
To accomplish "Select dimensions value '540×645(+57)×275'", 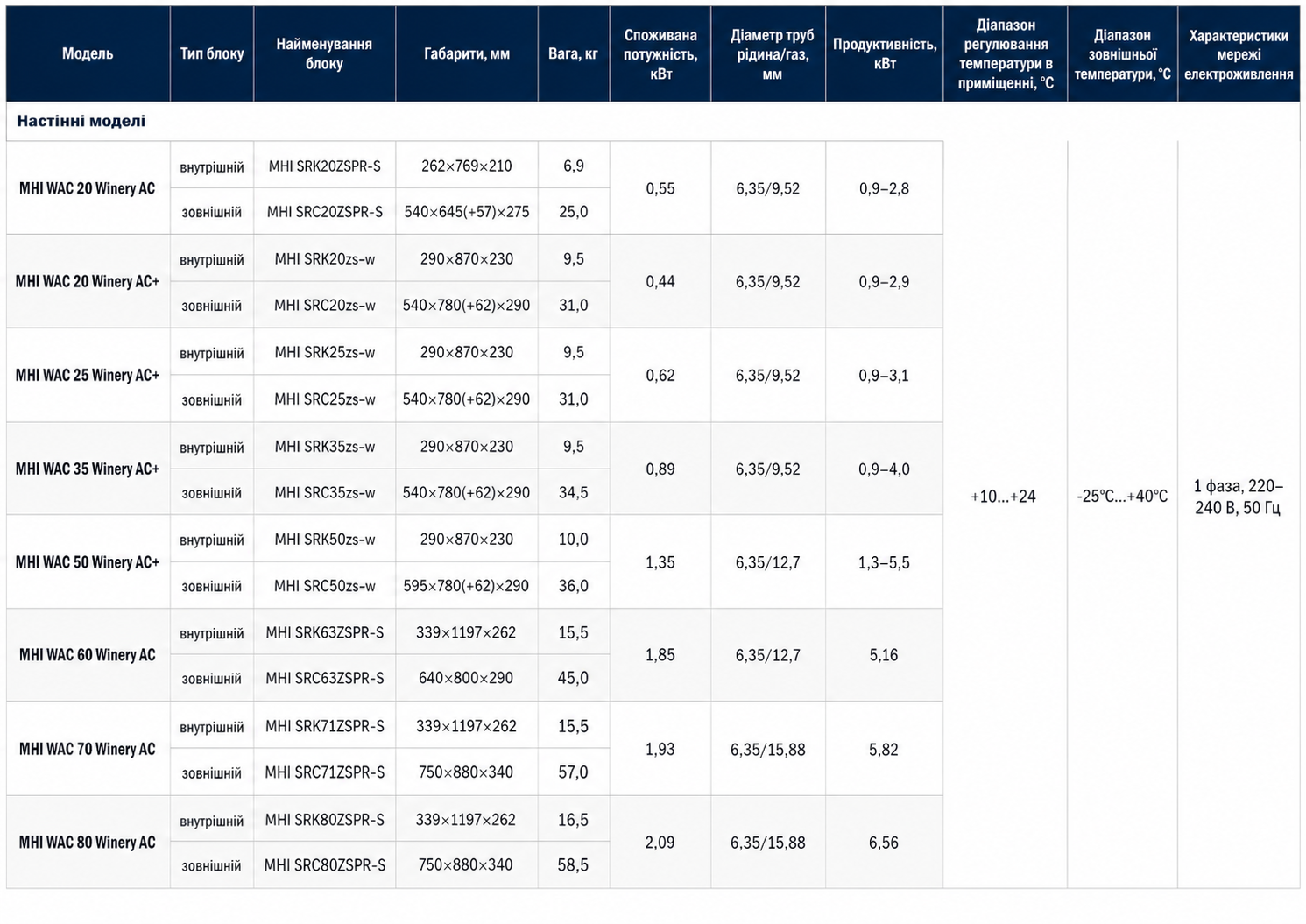I will point(467,212).
